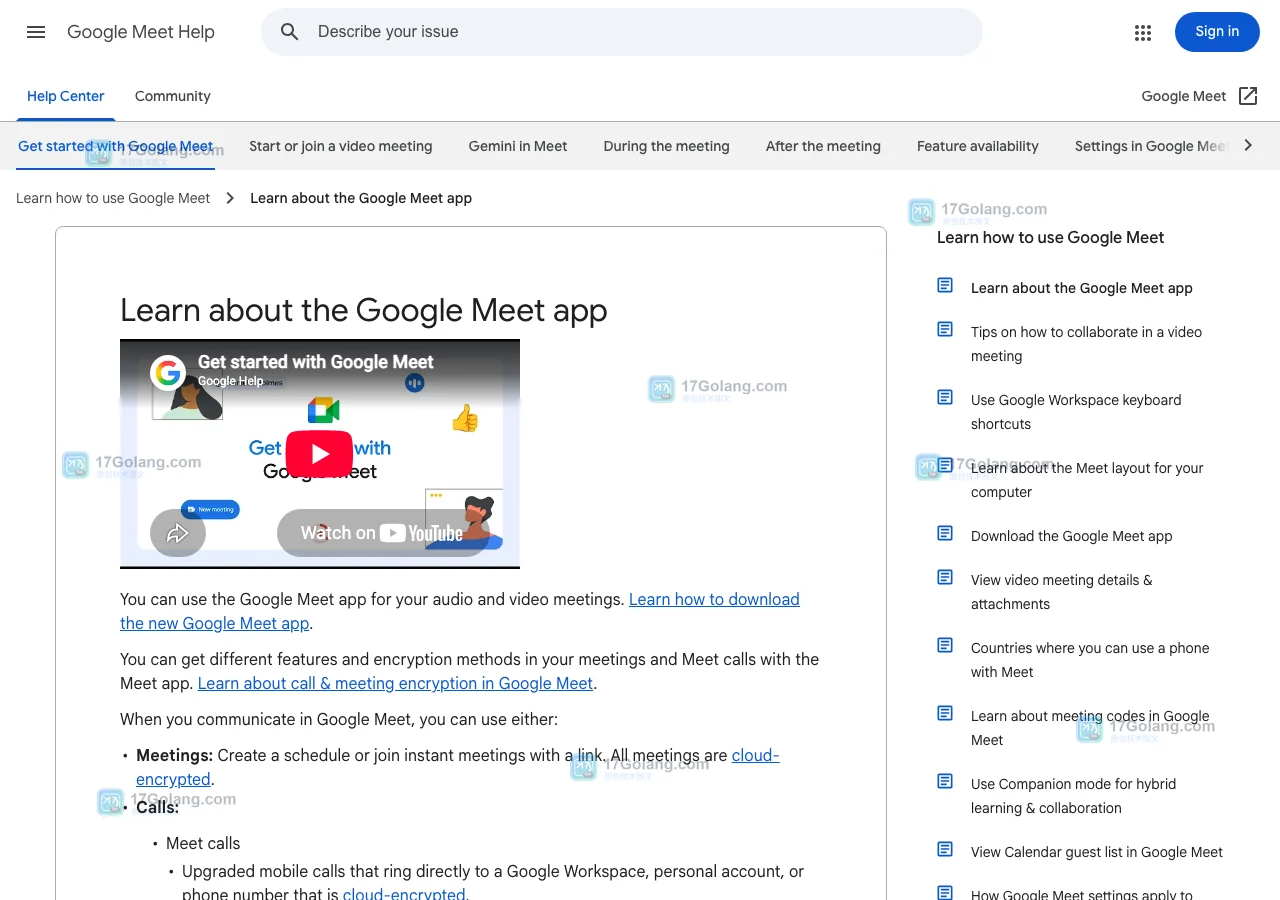Open Google Meet external link icon

1248,96
